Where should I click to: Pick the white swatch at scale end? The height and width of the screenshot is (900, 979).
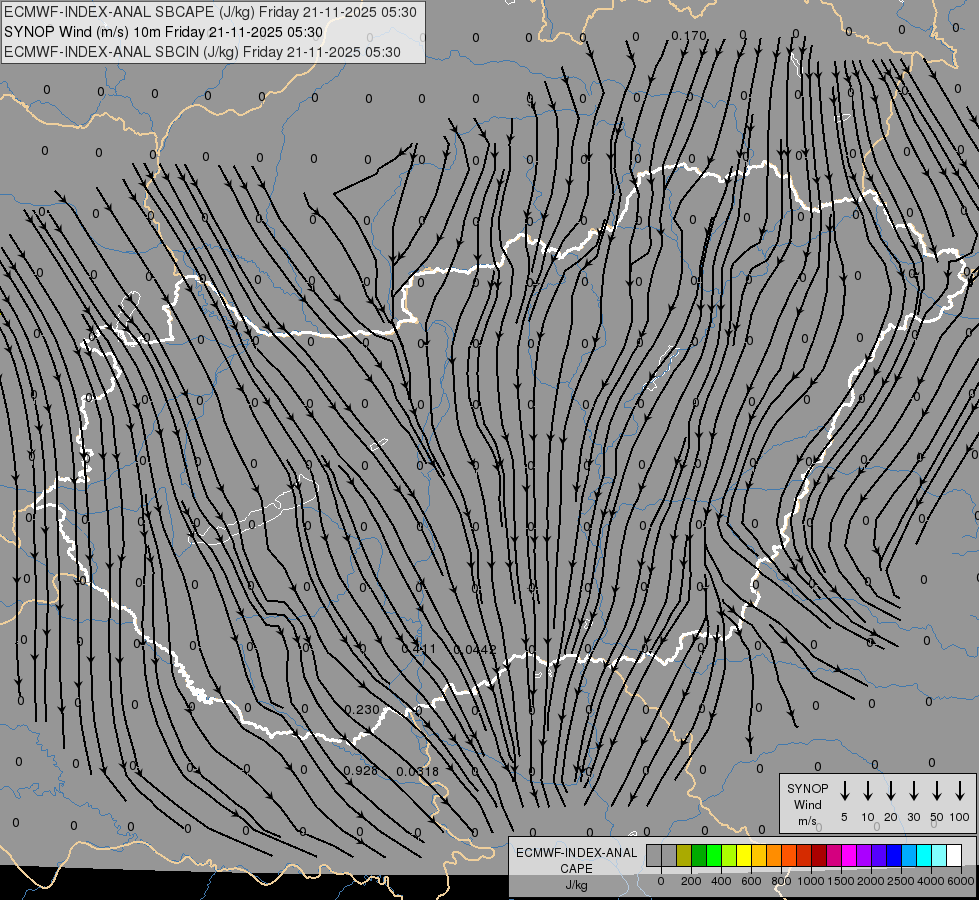(955, 855)
